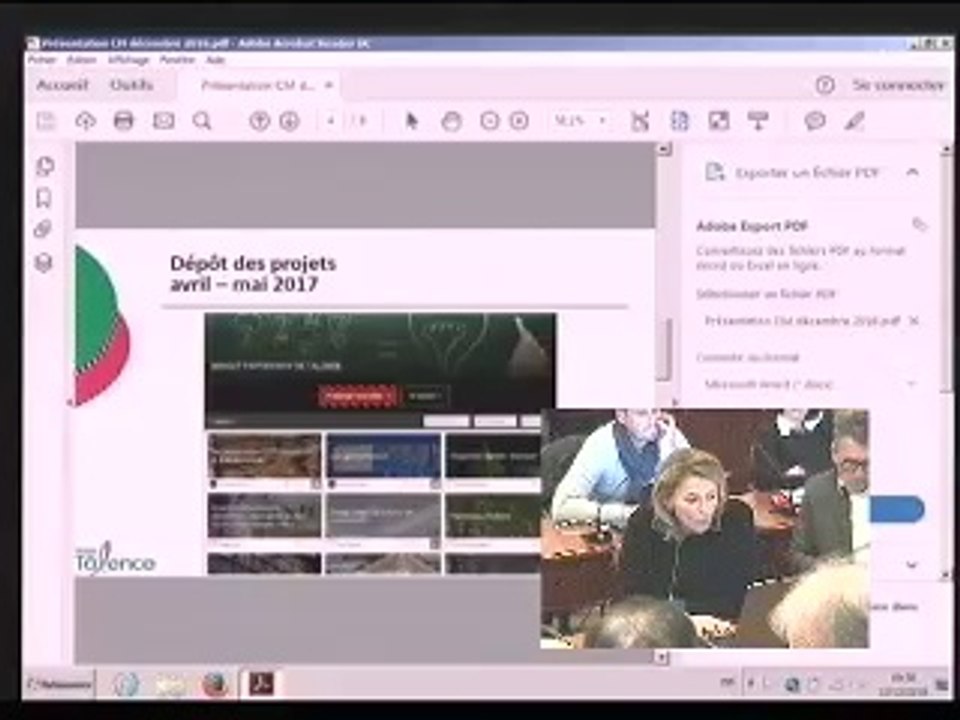Screen dimensions: 960x720
Task: Add a comment speech bubble icon
Action: pos(815,121)
